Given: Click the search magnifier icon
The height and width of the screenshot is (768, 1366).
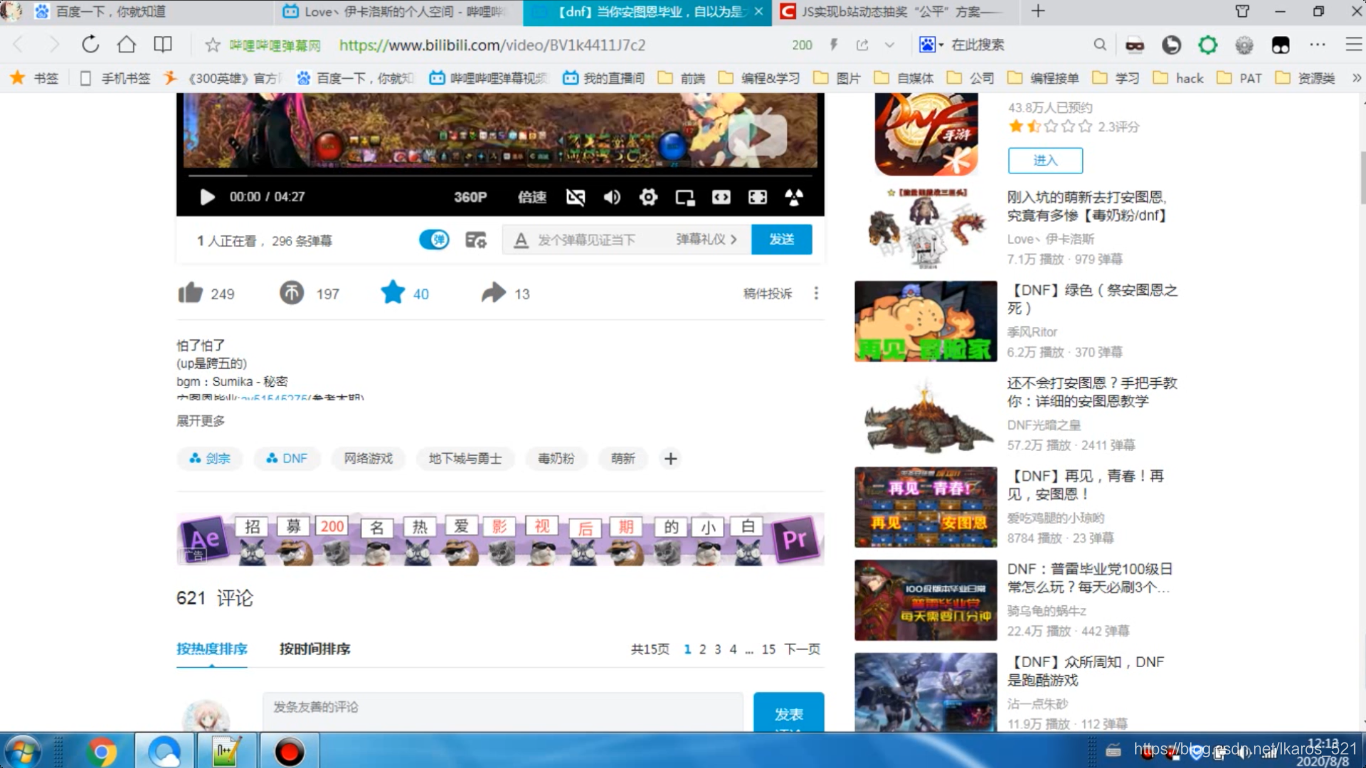Looking at the screenshot, I should point(1100,45).
